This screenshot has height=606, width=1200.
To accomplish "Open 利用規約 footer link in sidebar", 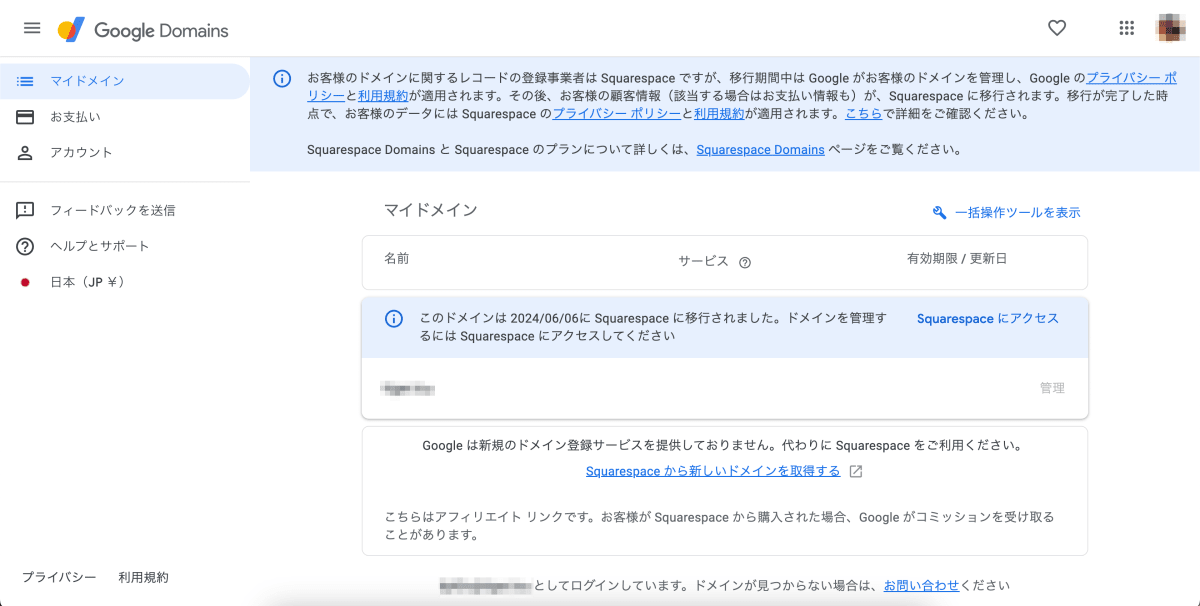I will pos(143,578).
